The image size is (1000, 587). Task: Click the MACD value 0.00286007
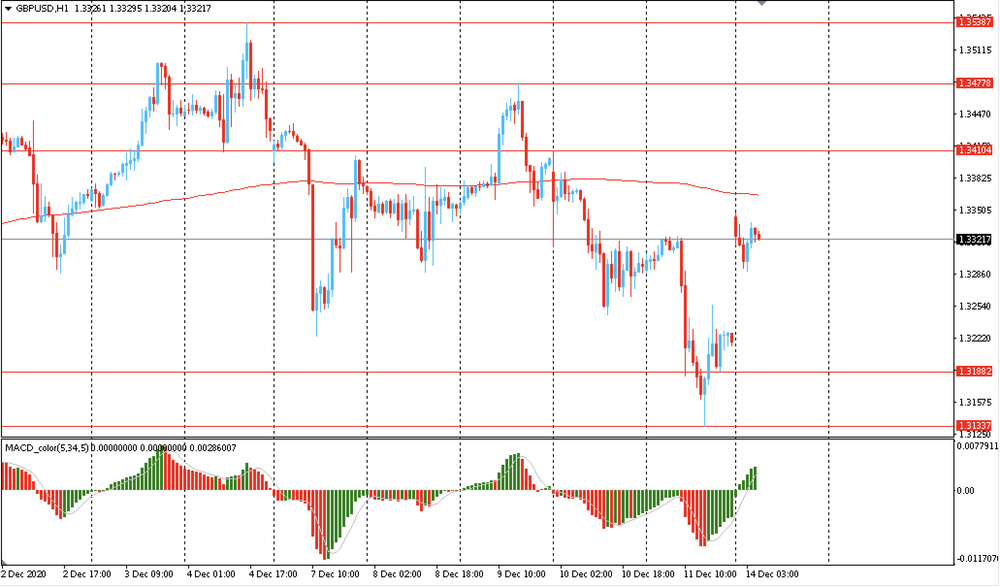point(213,448)
